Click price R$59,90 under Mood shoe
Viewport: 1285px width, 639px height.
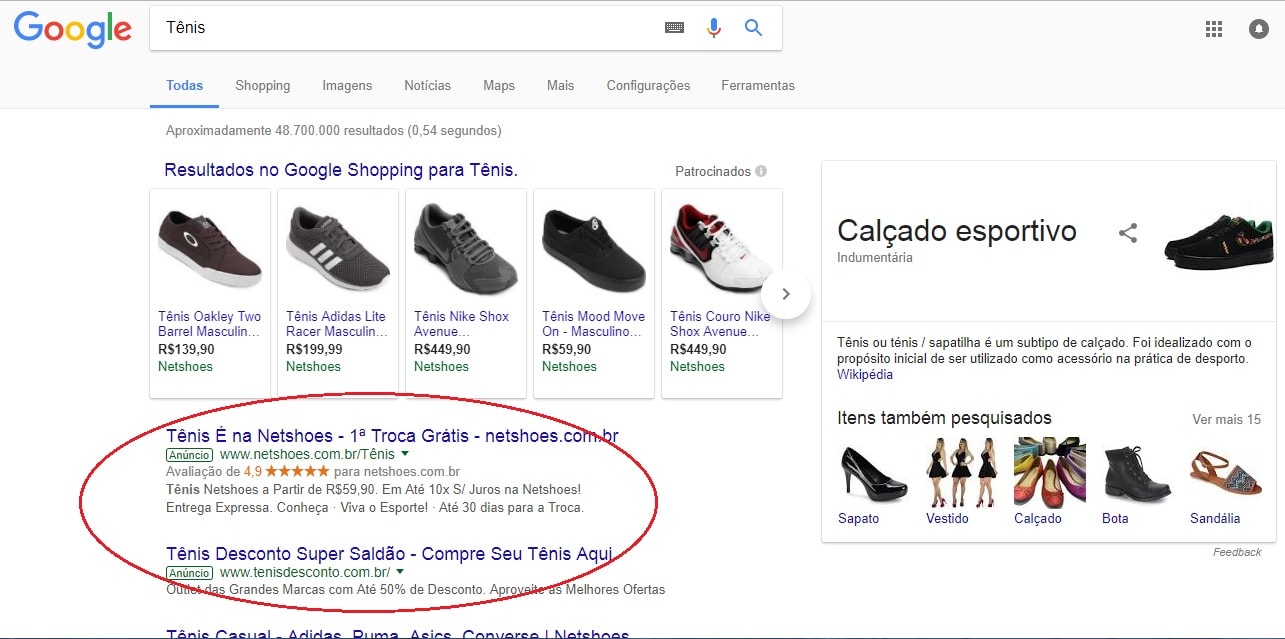[567, 350]
